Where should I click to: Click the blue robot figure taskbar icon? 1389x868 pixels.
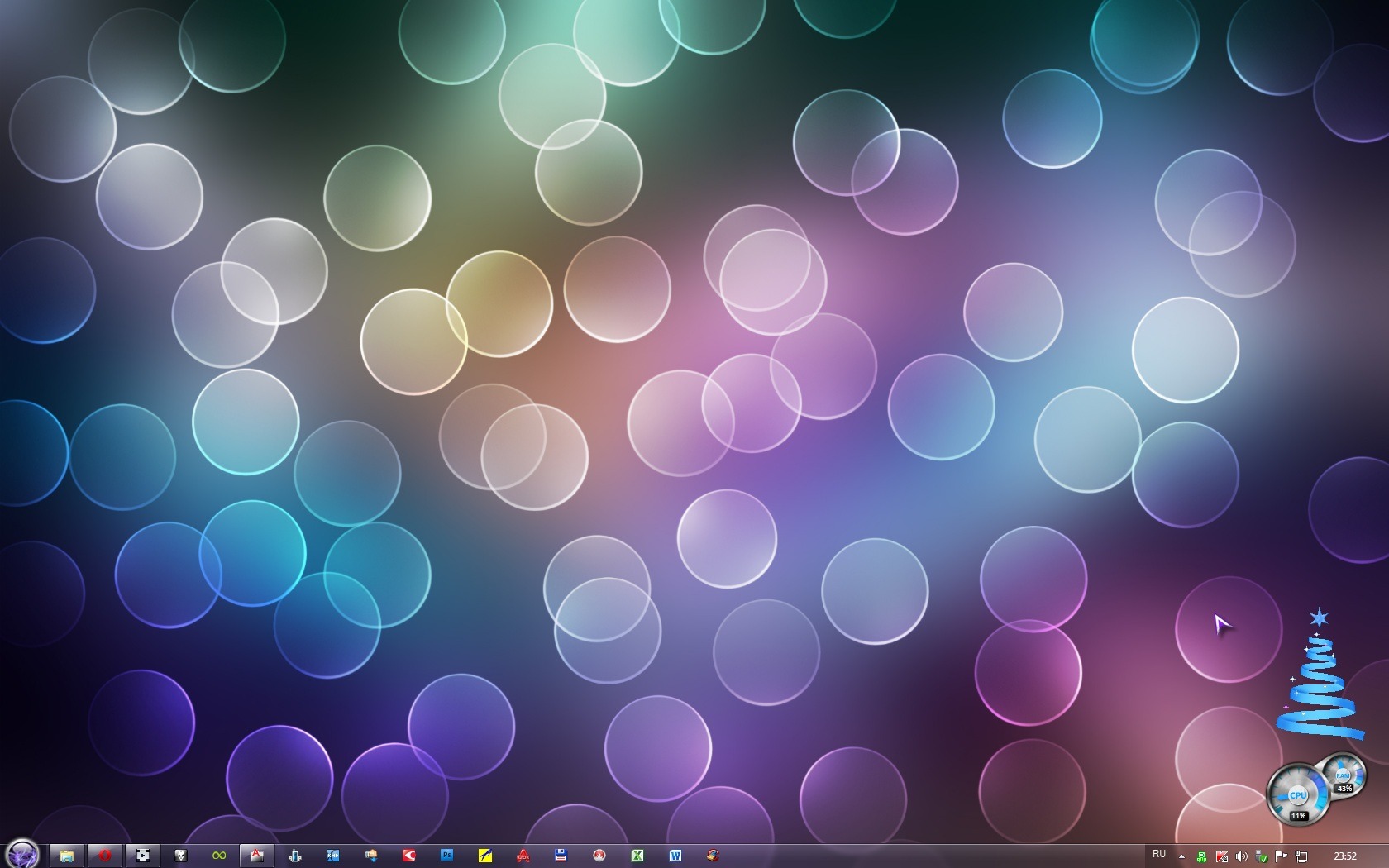[x=295, y=856]
